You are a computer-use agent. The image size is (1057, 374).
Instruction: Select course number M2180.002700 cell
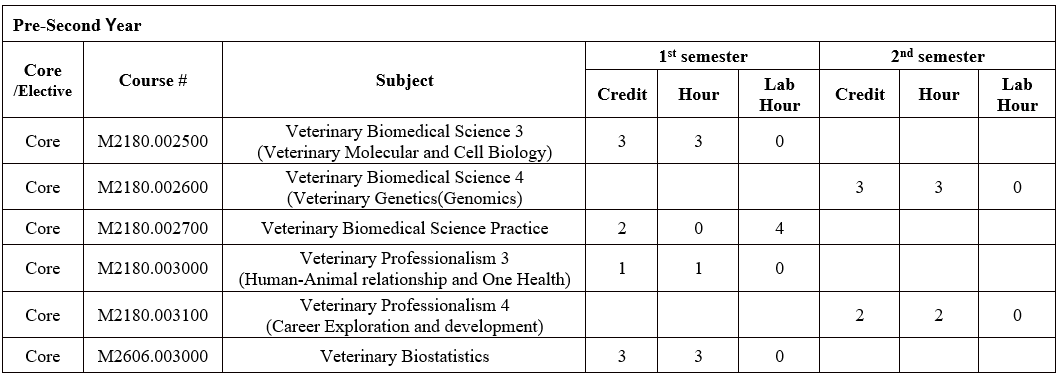tap(153, 228)
